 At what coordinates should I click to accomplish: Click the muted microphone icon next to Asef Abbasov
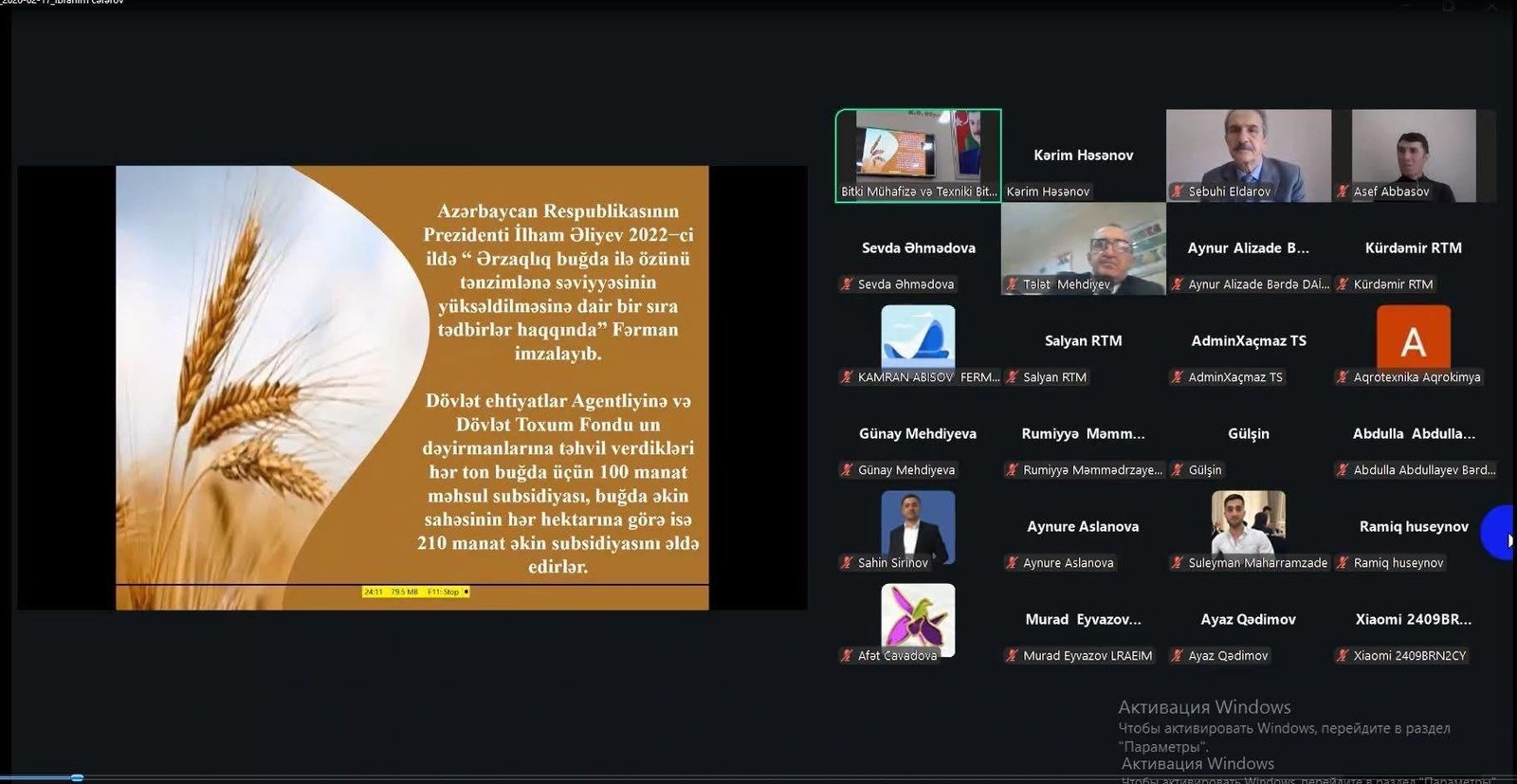click(x=1343, y=191)
